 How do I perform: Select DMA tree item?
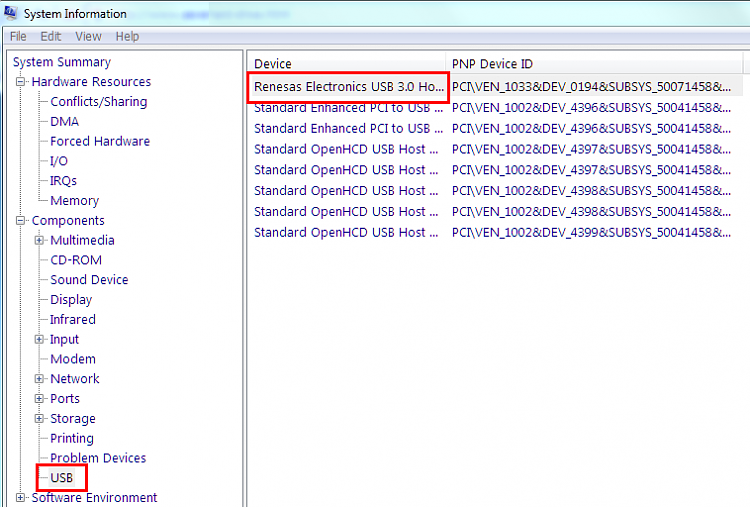click(x=65, y=121)
